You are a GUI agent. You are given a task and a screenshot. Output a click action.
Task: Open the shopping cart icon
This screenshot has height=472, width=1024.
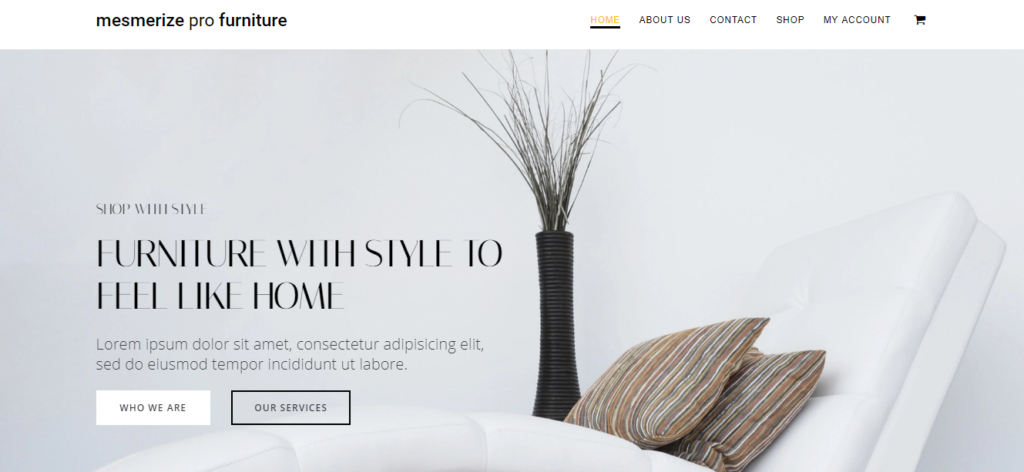[x=920, y=20]
